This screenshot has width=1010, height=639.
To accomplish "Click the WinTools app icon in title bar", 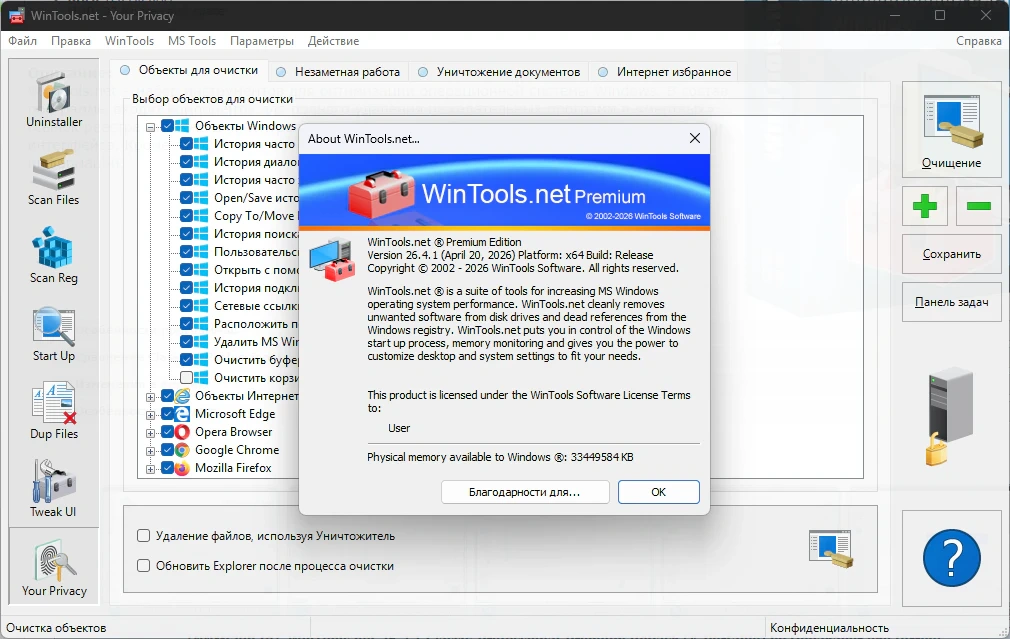I will pos(16,15).
